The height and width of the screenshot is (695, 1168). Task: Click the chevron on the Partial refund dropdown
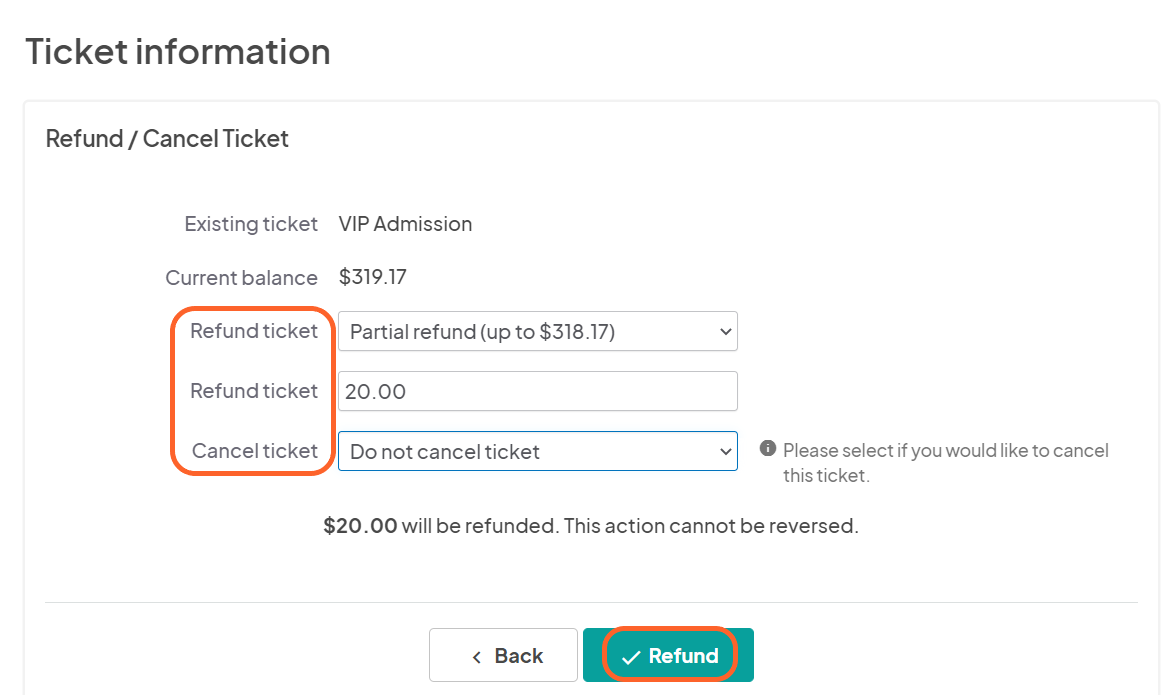tap(725, 331)
